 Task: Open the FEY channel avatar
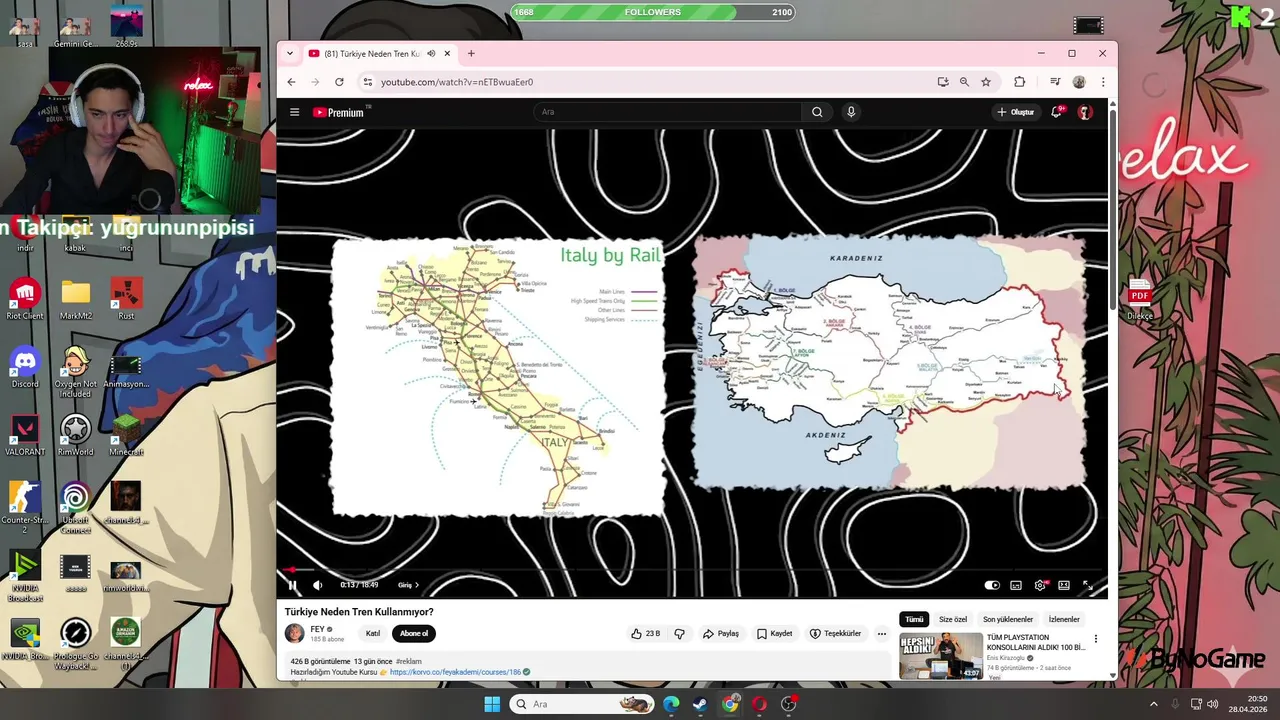(x=294, y=633)
